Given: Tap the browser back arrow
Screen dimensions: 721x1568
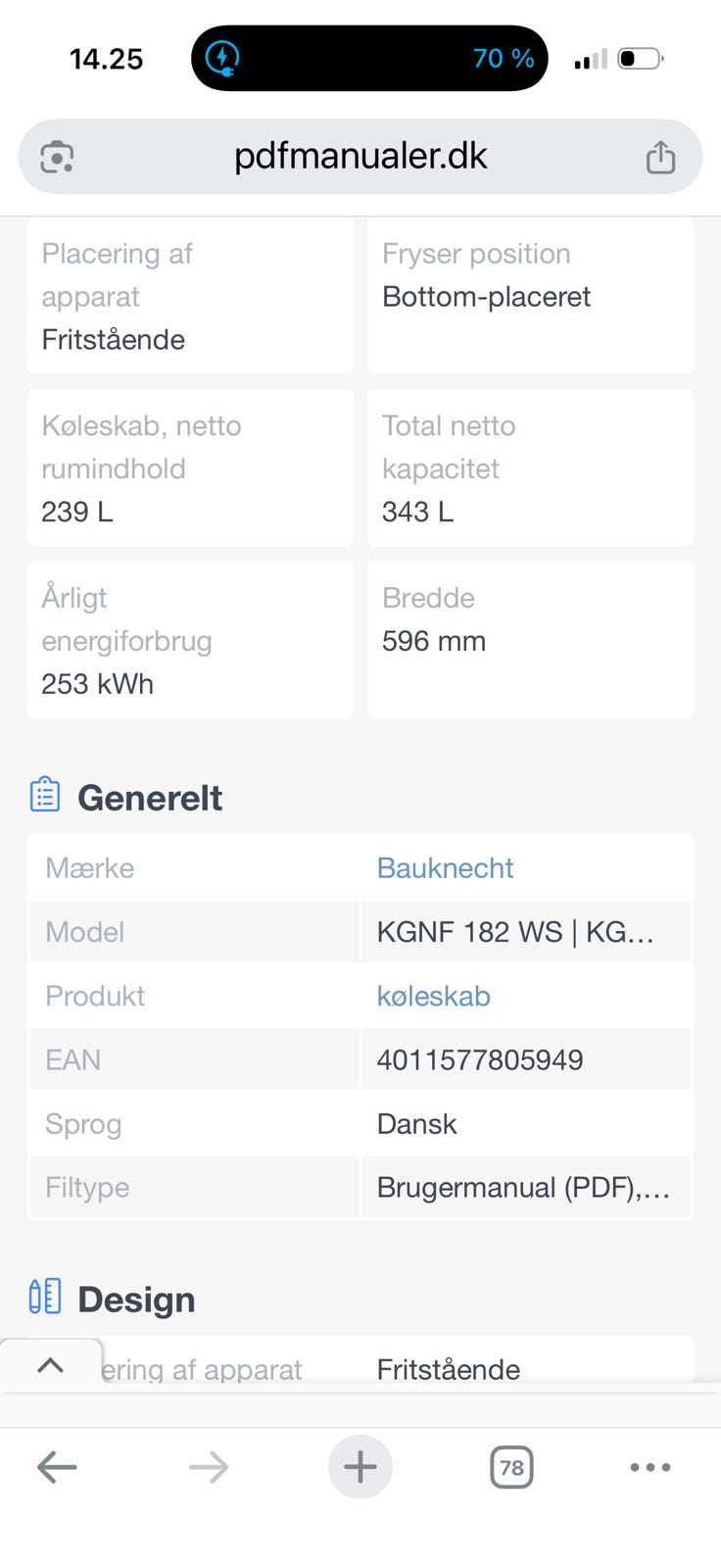Looking at the screenshot, I should tap(57, 1467).
